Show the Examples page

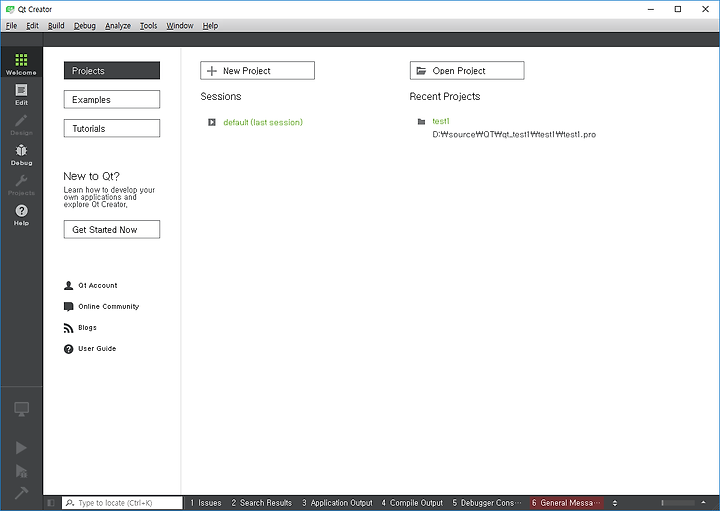tap(112, 100)
